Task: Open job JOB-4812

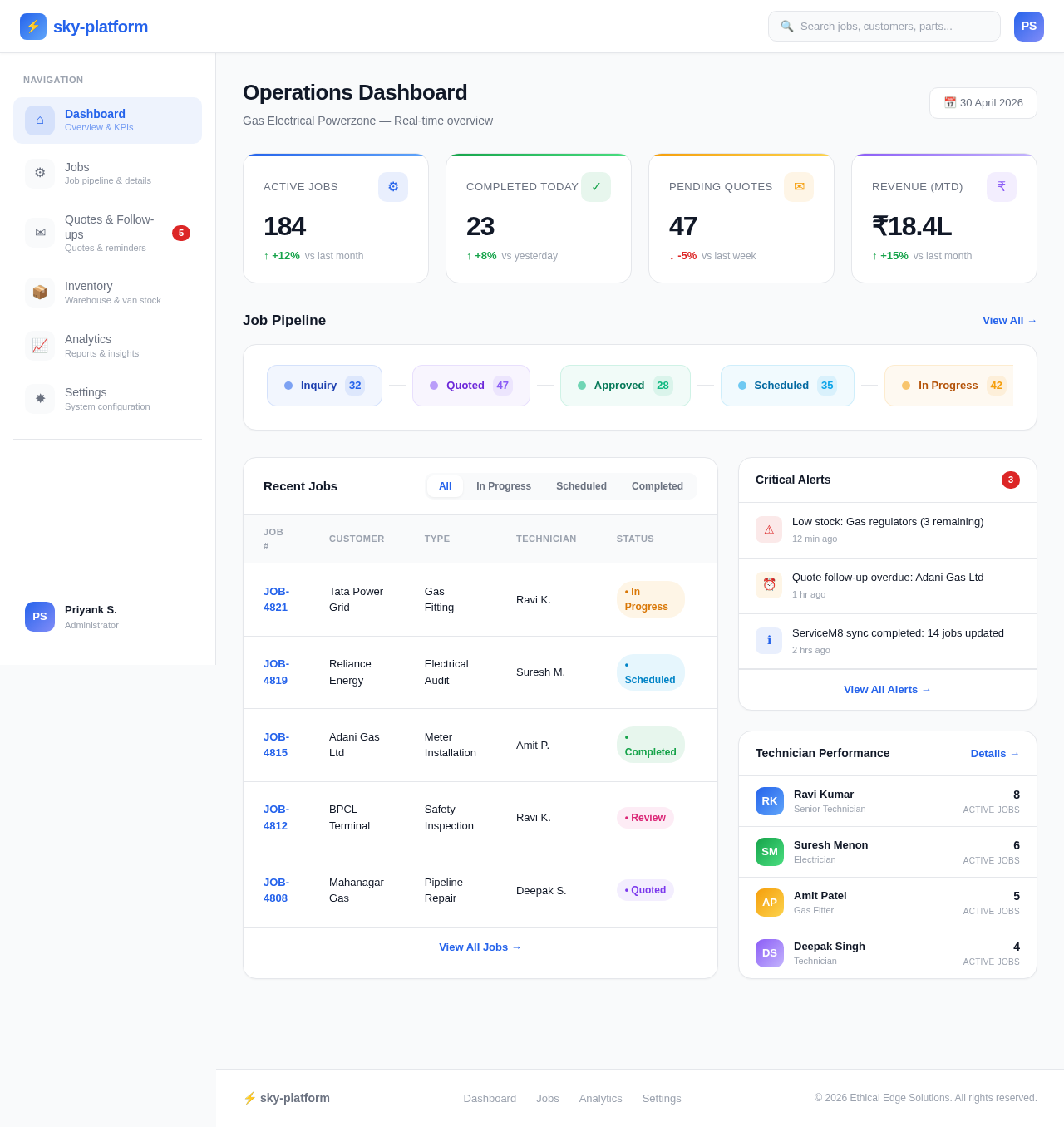Action: pos(276,817)
